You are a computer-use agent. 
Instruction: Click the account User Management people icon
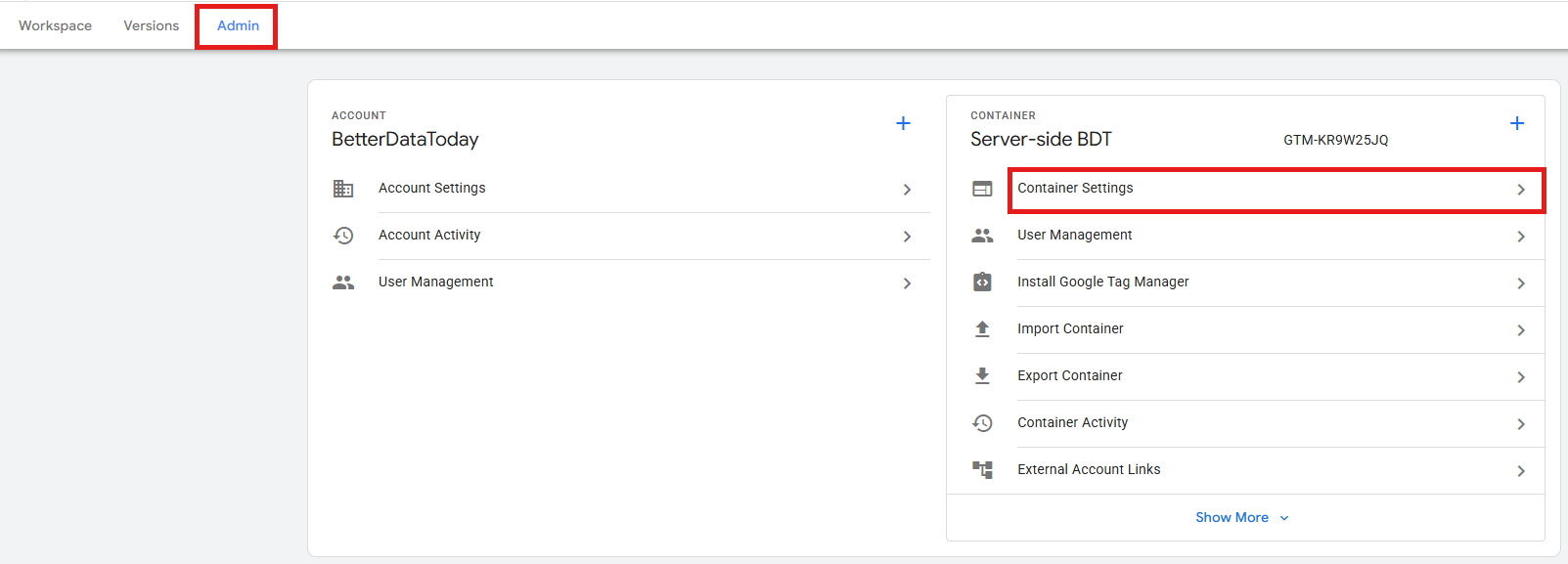[x=343, y=282]
